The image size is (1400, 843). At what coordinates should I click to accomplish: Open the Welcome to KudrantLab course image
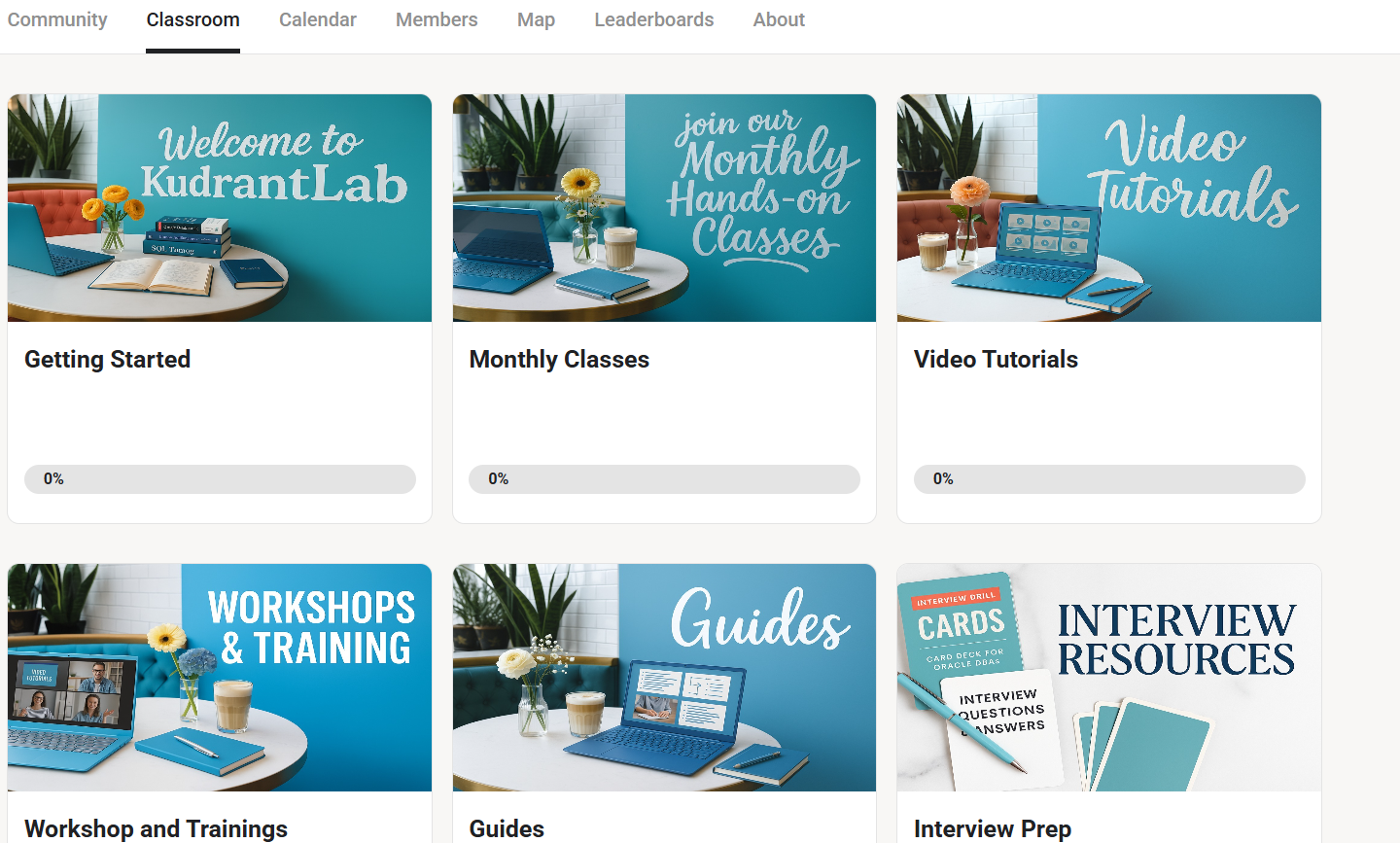220,208
